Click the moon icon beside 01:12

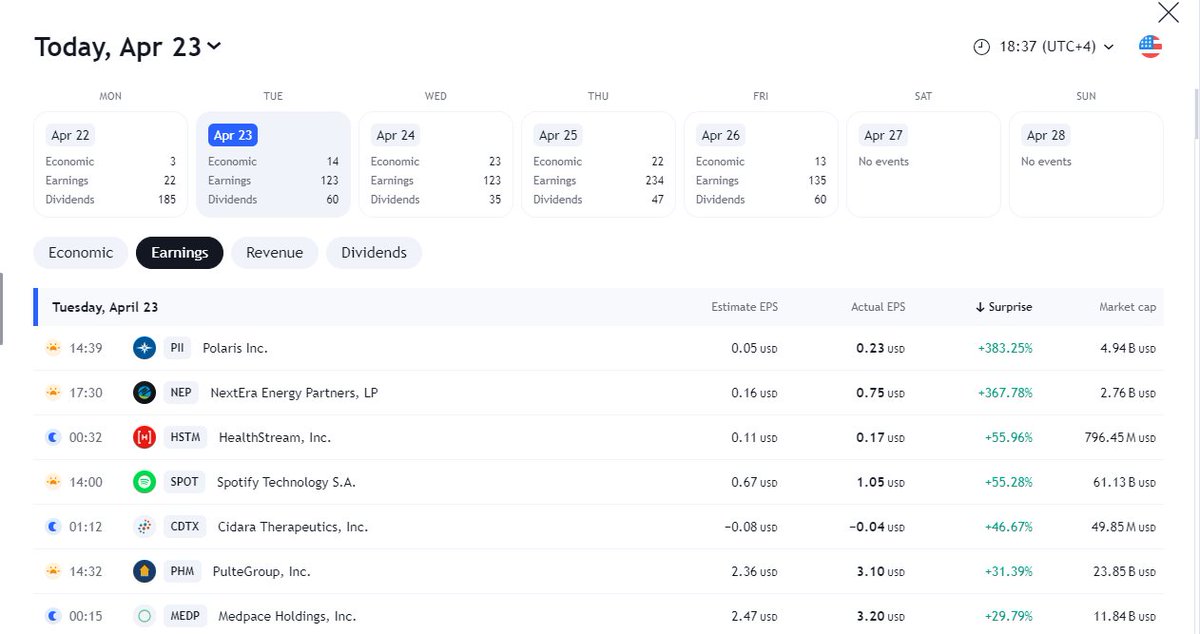coord(53,527)
